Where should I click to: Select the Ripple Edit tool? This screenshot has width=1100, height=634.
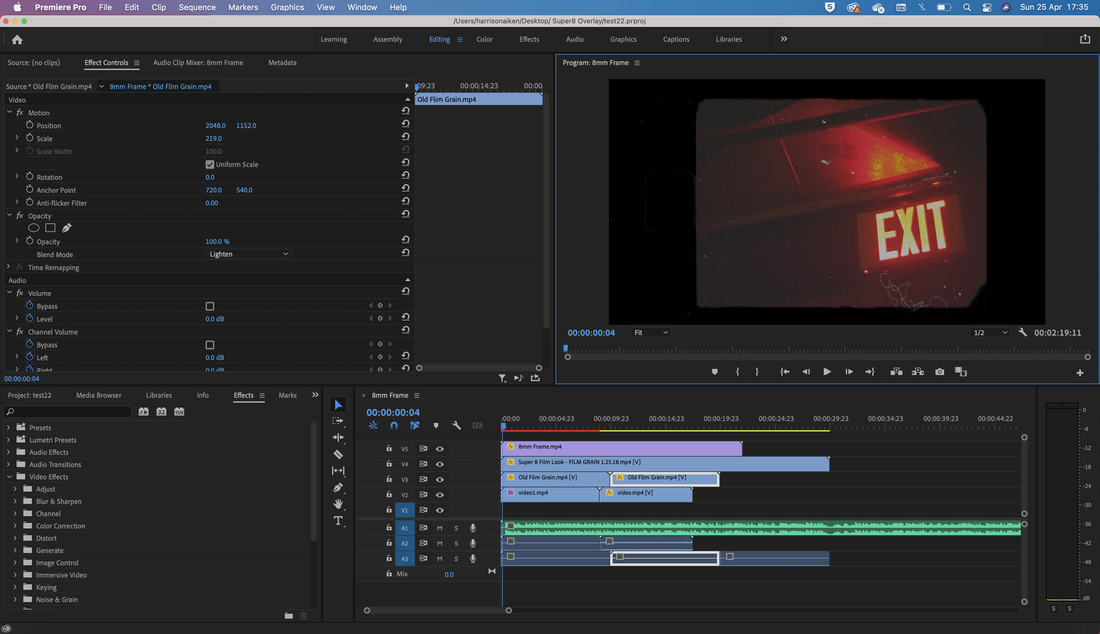click(338, 438)
